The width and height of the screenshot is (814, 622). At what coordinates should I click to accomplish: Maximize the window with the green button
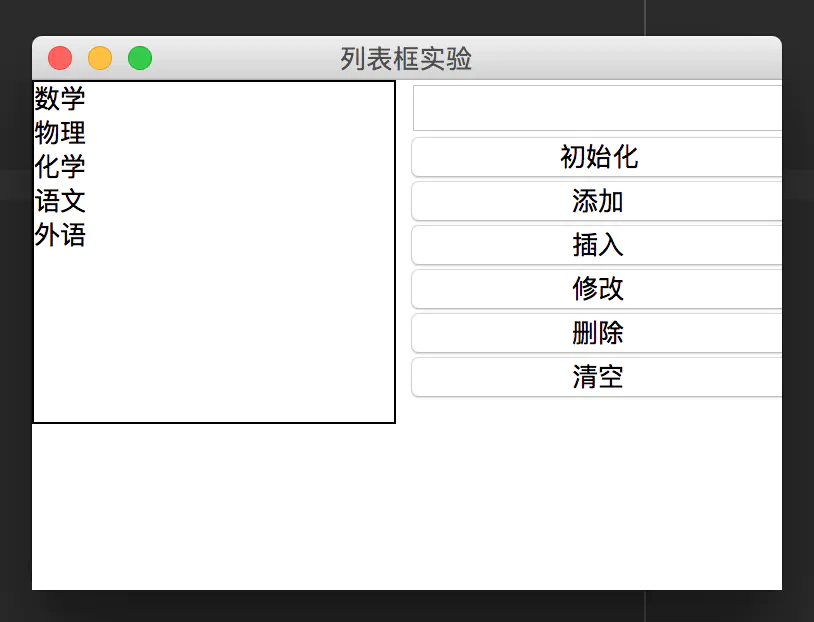(x=140, y=58)
